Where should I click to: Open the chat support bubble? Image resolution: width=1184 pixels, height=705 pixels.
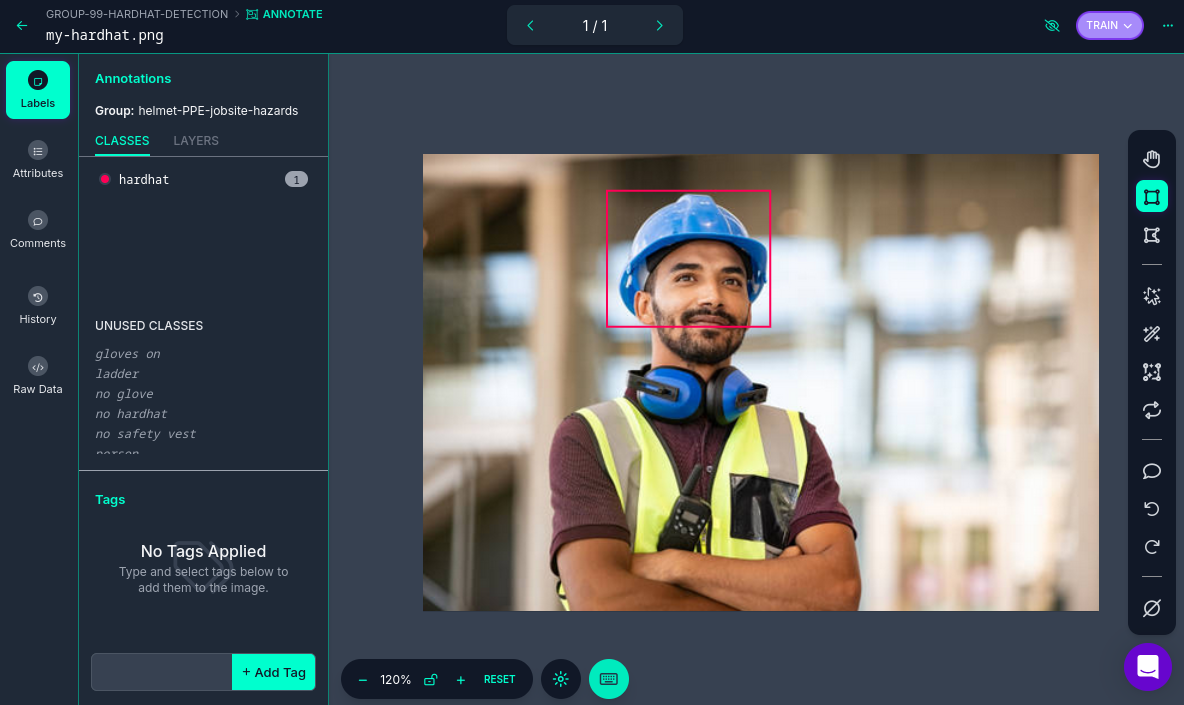pyautogui.click(x=1148, y=667)
